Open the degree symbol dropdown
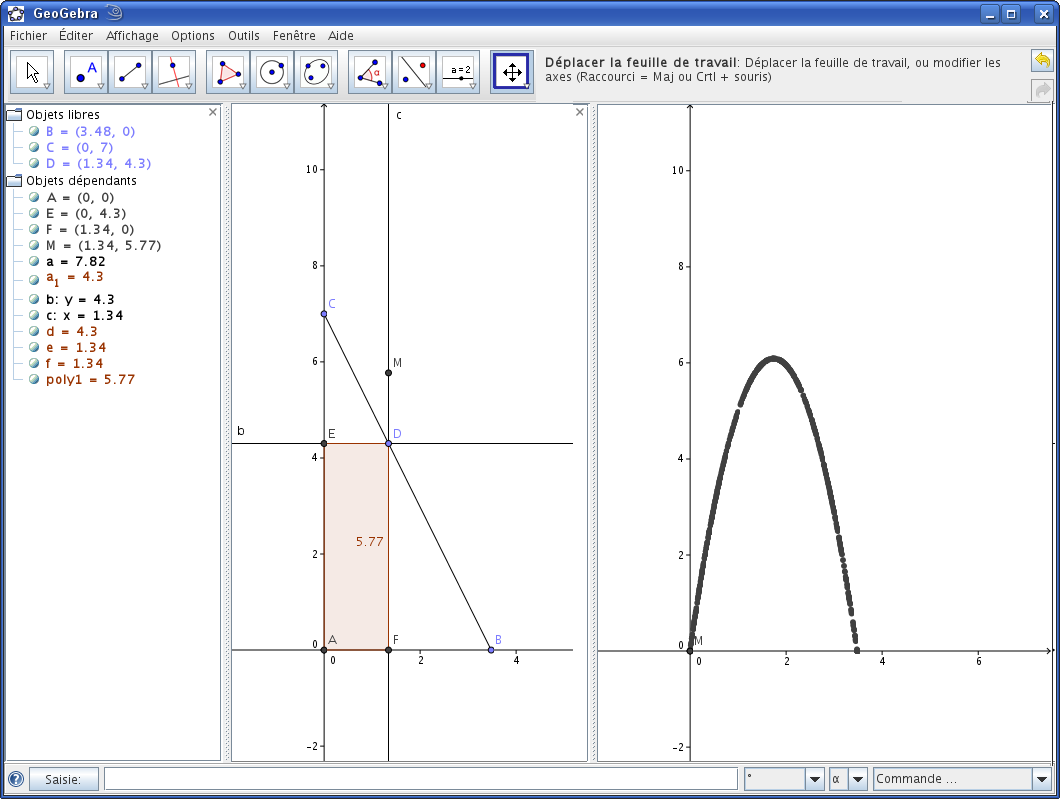This screenshot has height=799, width=1060. (x=815, y=779)
